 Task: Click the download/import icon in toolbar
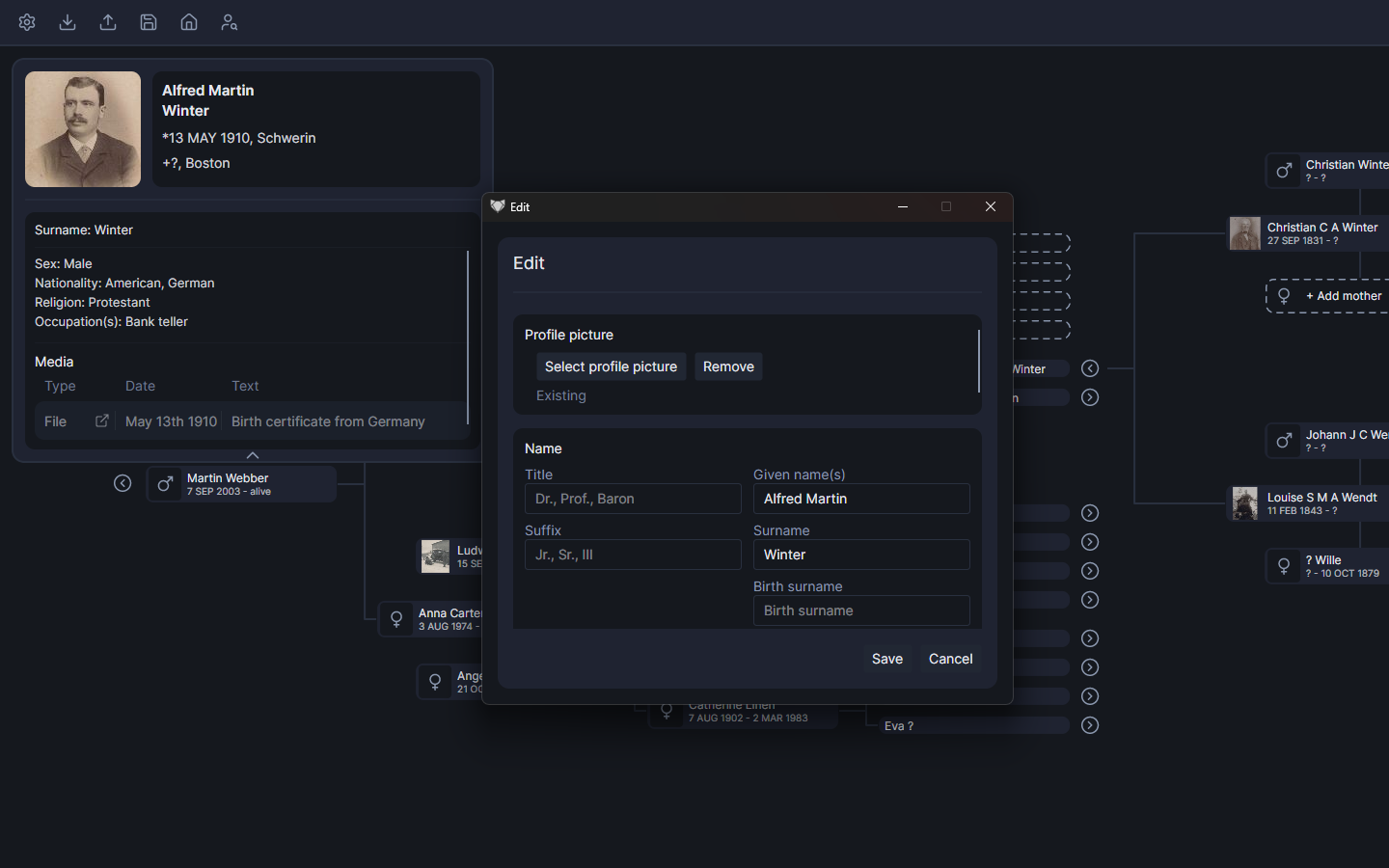68,22
